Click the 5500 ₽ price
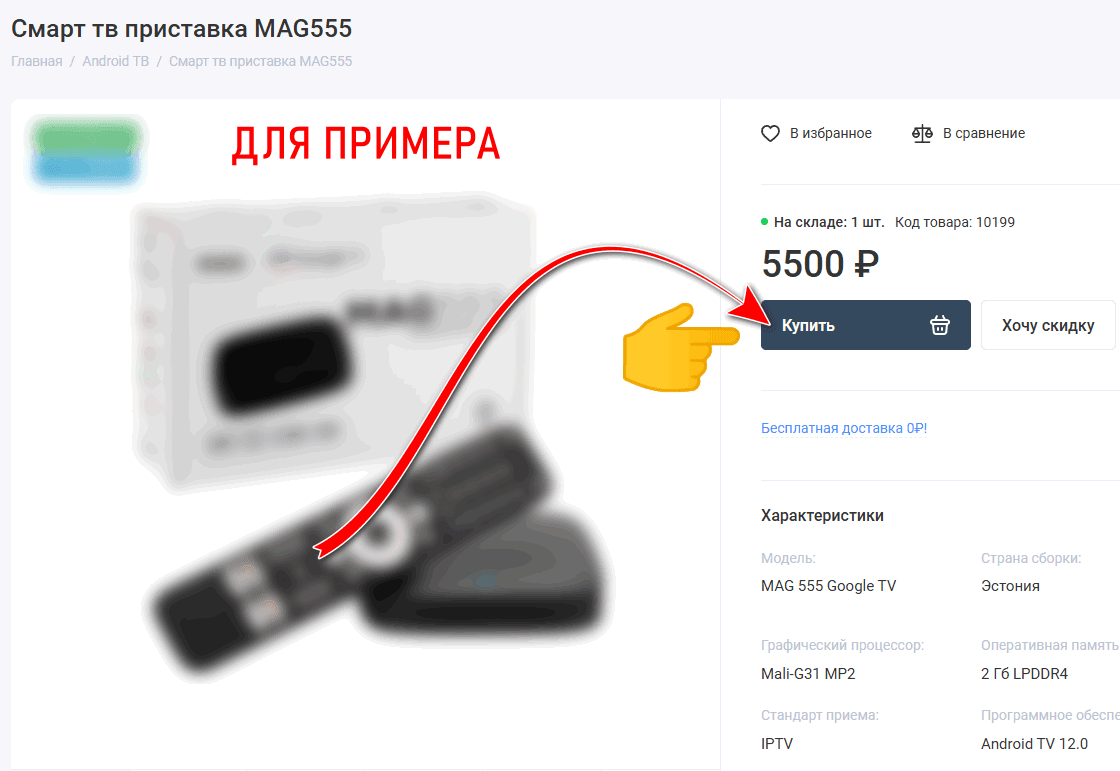1120x771 pixels. click(820, 264)
